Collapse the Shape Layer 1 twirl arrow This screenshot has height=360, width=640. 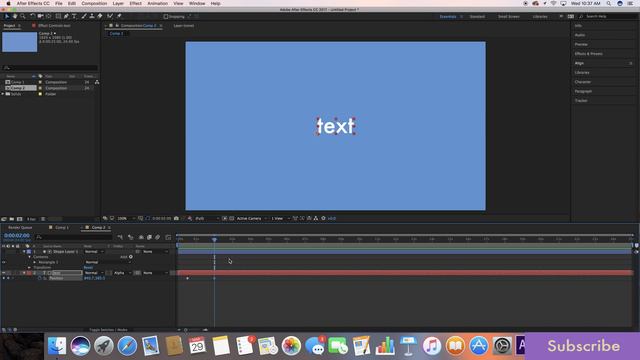click(x=24, y=251)
